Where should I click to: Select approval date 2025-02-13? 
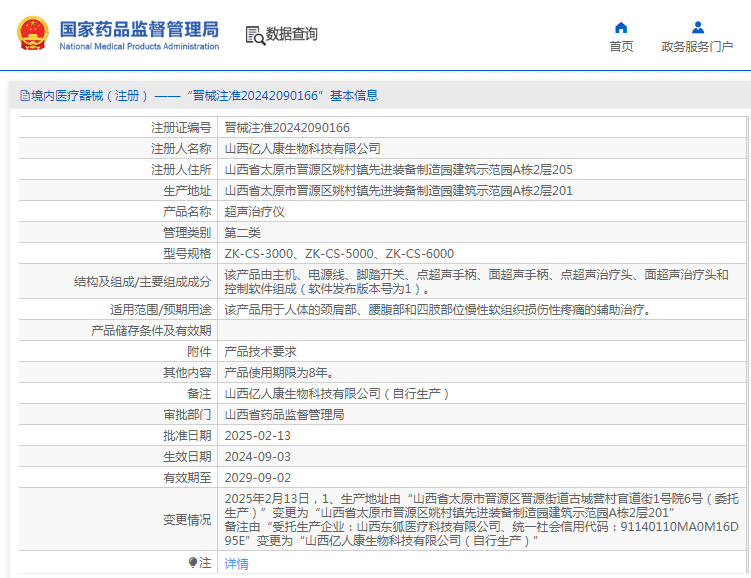coord(258,436)
